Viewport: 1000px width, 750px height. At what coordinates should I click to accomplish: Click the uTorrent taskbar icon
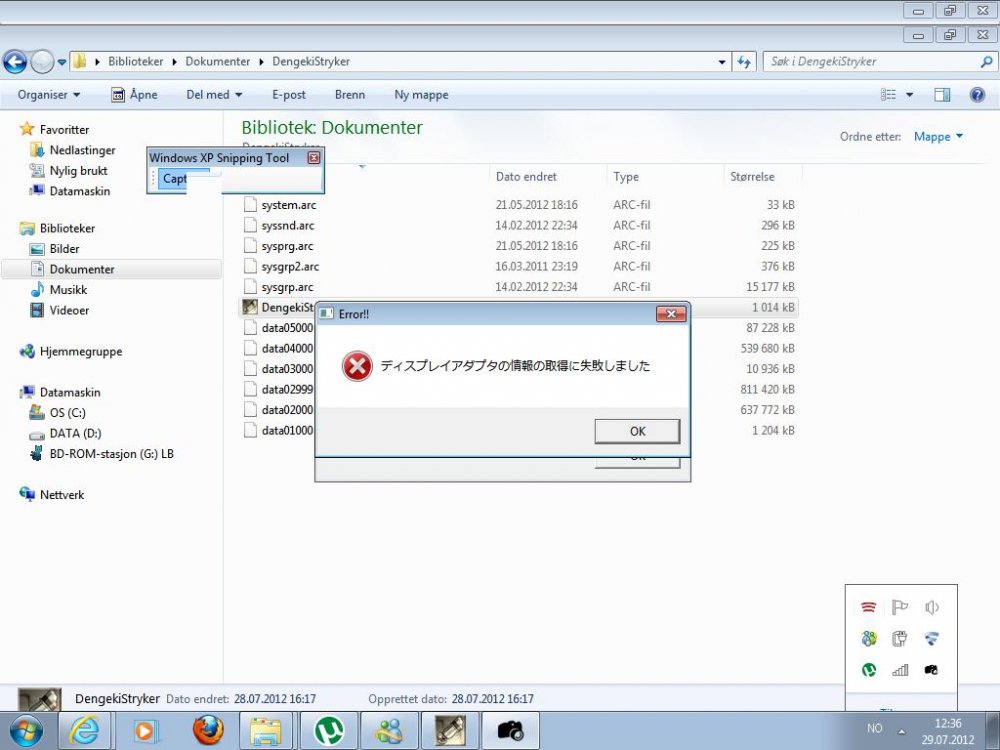tap(329, 730)
